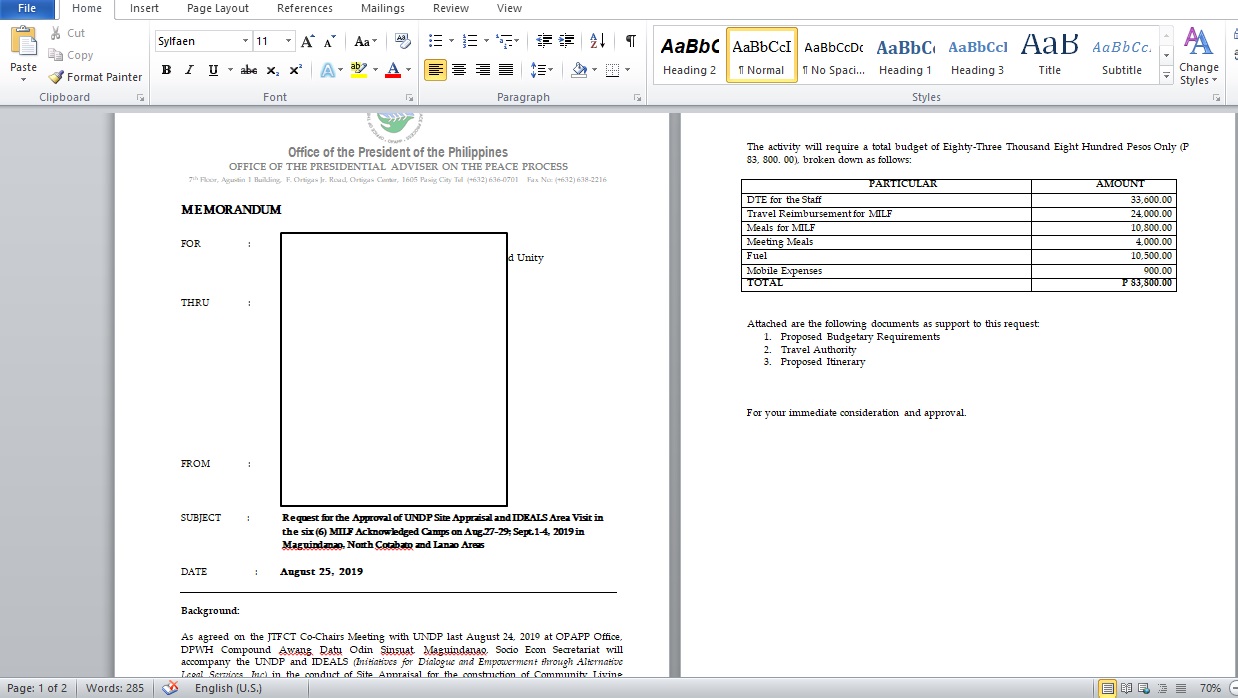Switch to Draft view

pos(1182,688)
